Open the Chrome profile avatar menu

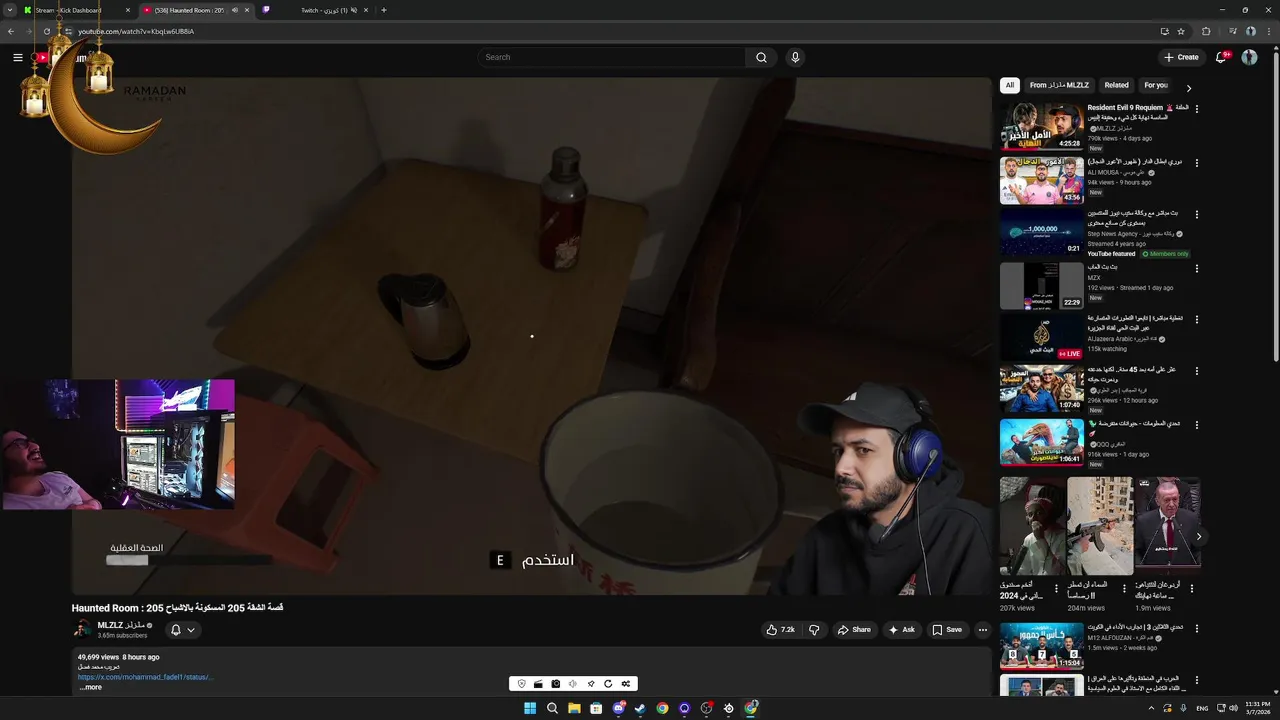click(x=1249, y=31)
